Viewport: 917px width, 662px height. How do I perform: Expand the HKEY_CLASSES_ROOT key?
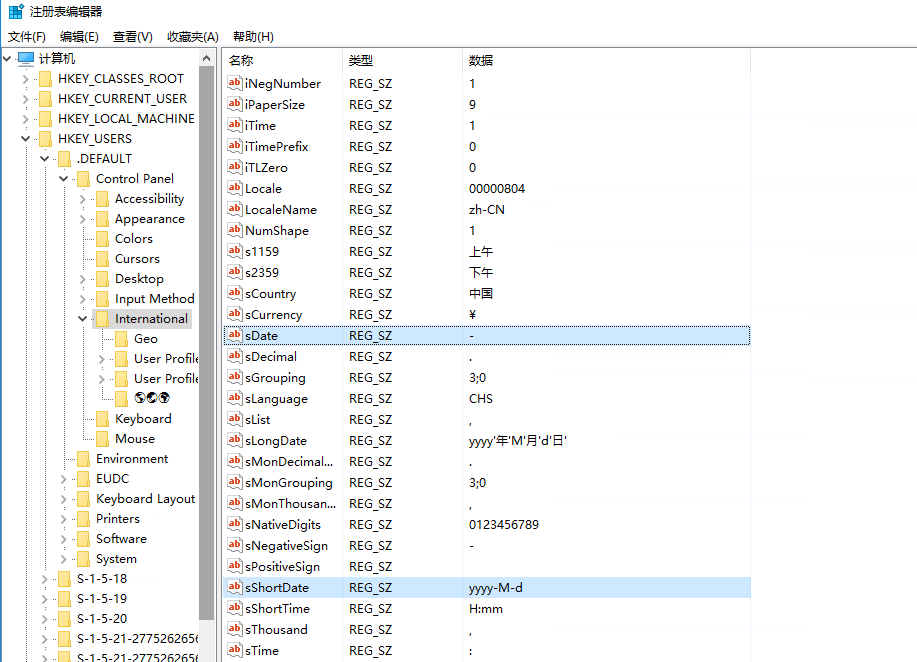pos(25,79)
